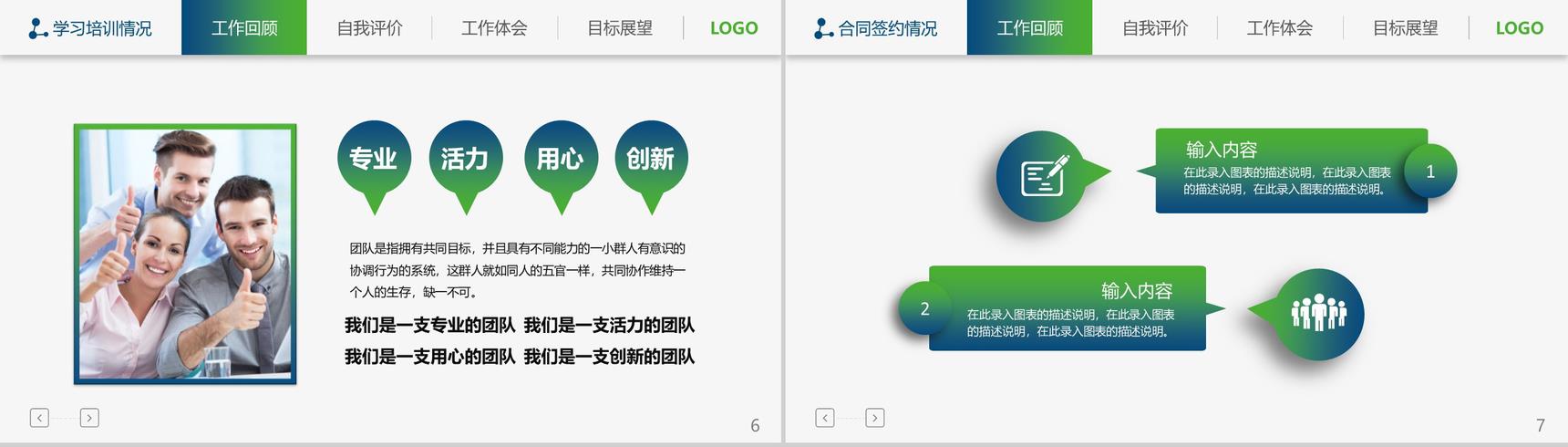
Task: Select the 创新 pin badge
Action: click(651, 168)
